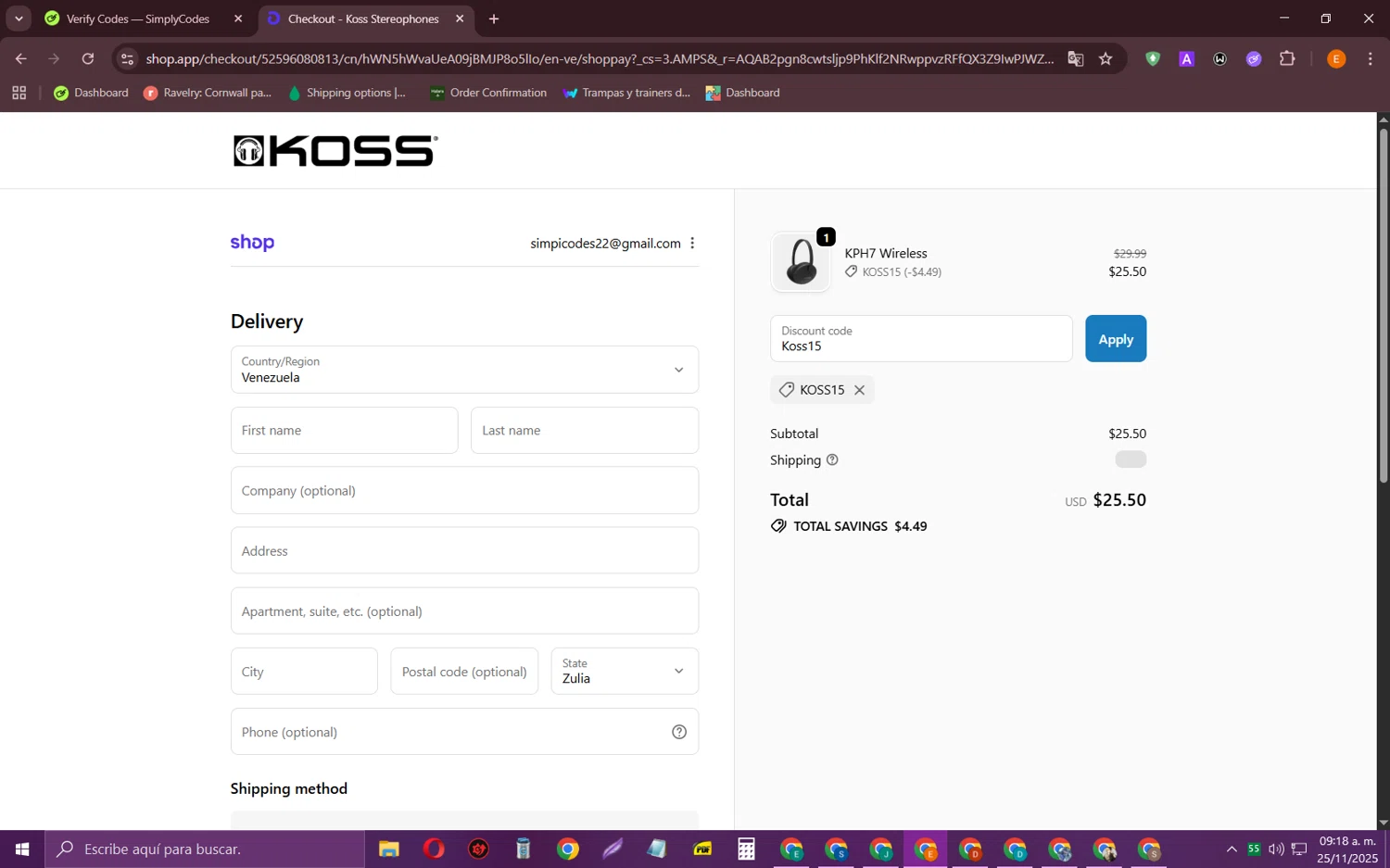Open the Chrome three-dot menu

click(1370, 59)
